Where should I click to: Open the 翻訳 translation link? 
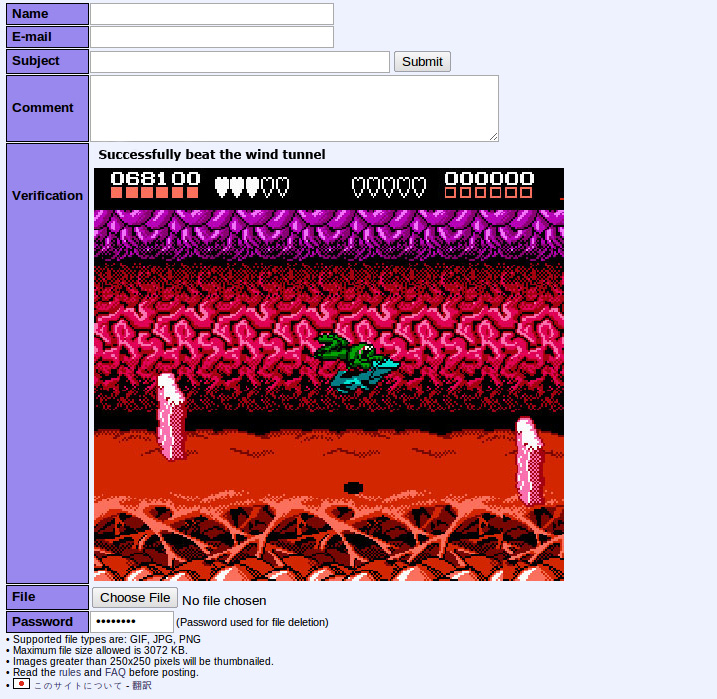142,685
